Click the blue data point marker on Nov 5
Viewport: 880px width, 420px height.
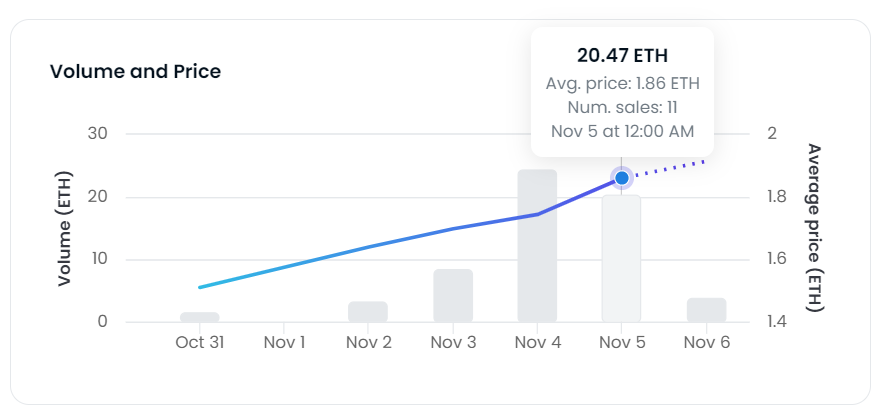(621, 178)
